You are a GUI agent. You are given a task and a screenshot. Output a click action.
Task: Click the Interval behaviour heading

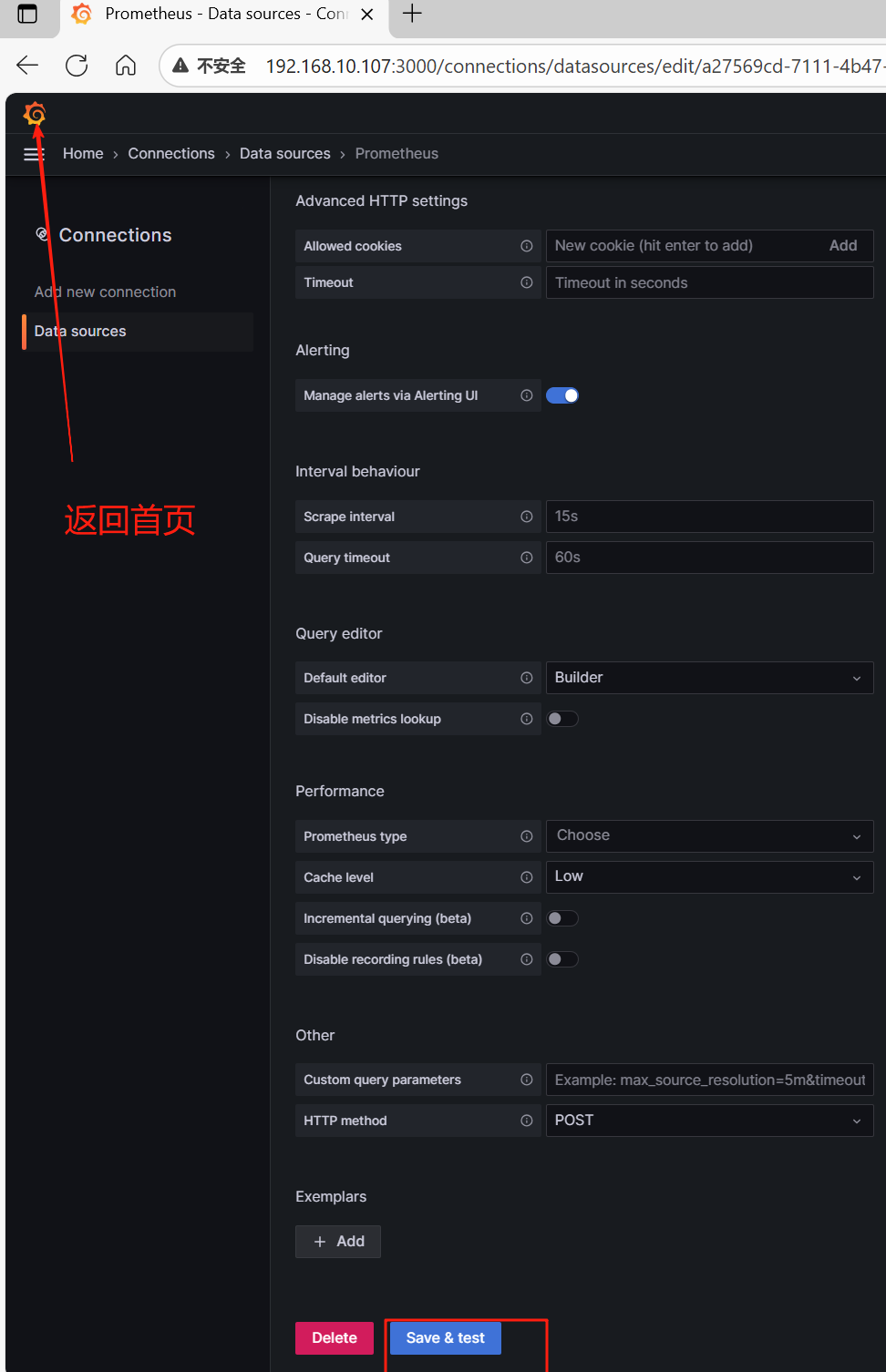click(357, 472)
